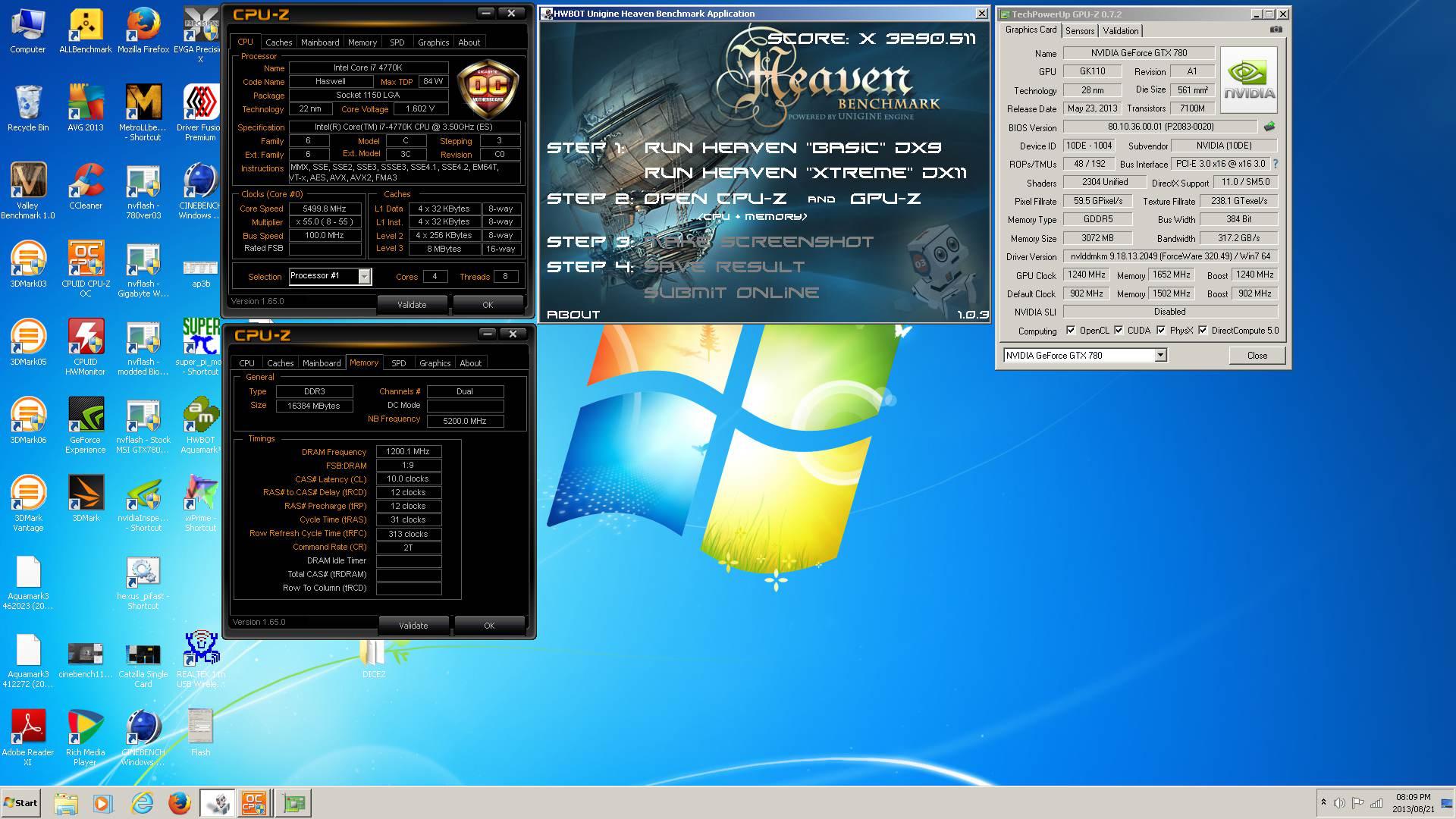Open Adobe Reader XI desktop icon

[28, 738]
